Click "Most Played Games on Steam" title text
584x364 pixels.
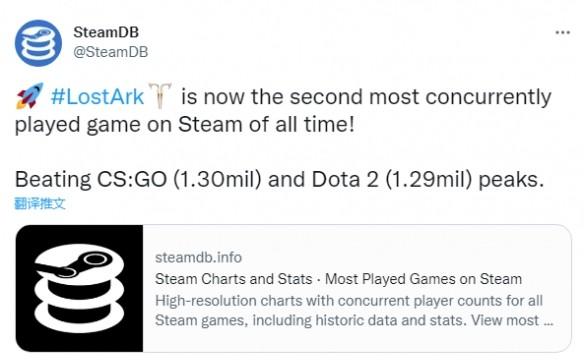click(x=423, y=279)
